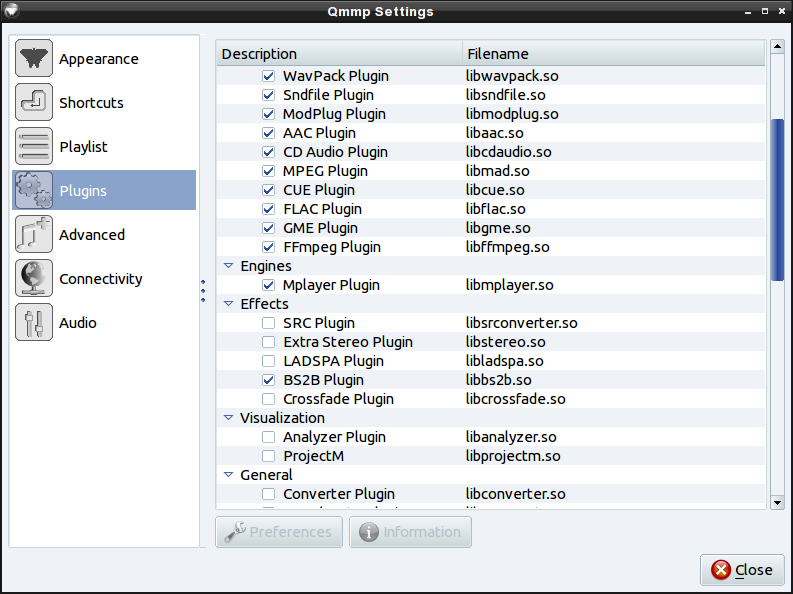Viewport: 793px width, 594px height.
Task: Collapse the Effects group
Action: (229, 303)
